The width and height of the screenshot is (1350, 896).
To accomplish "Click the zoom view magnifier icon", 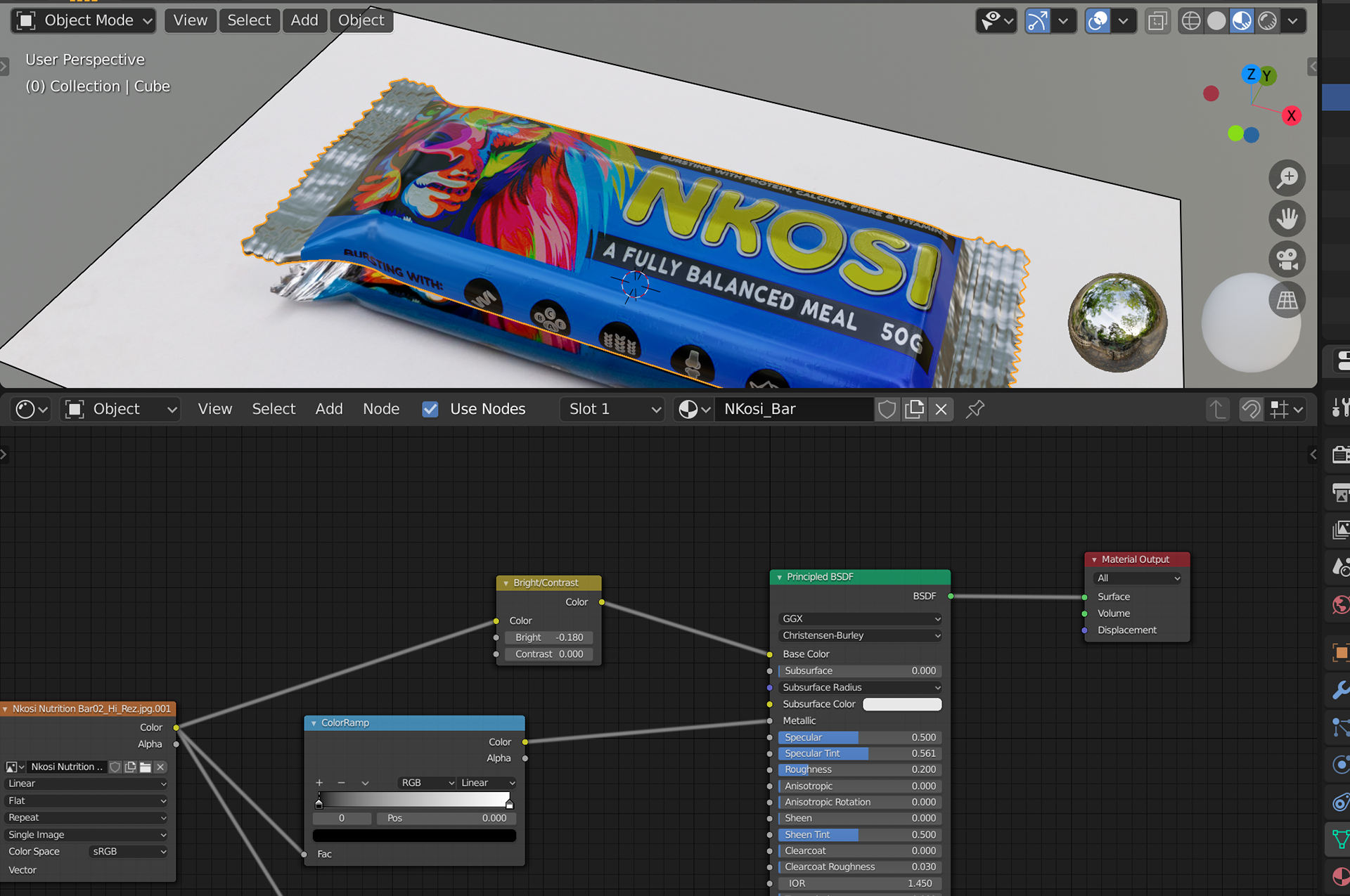I will click(x=1287, y=178).
